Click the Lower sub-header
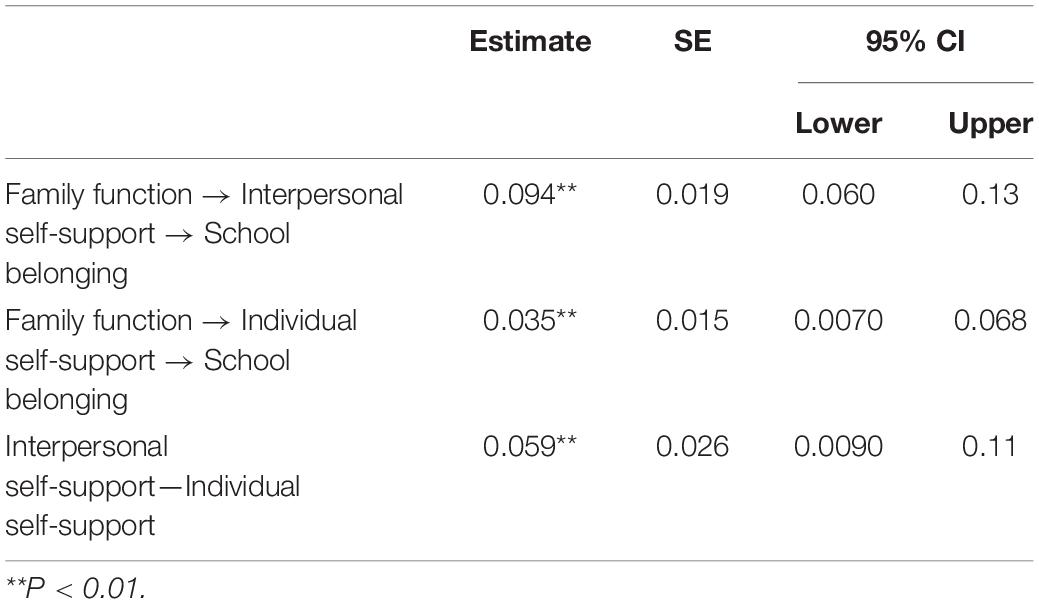The image size is (1039, 604). [x=838, y=123]
